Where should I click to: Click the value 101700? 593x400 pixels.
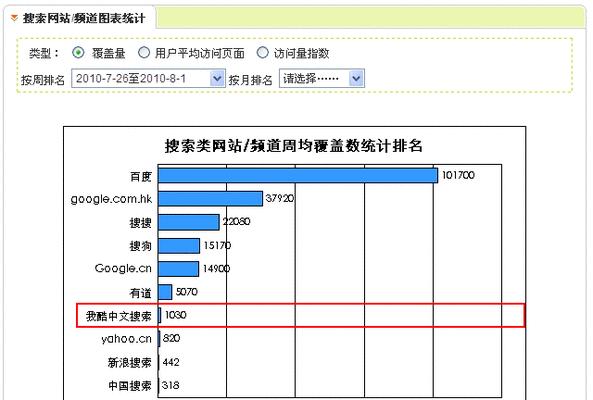(458, 175)
